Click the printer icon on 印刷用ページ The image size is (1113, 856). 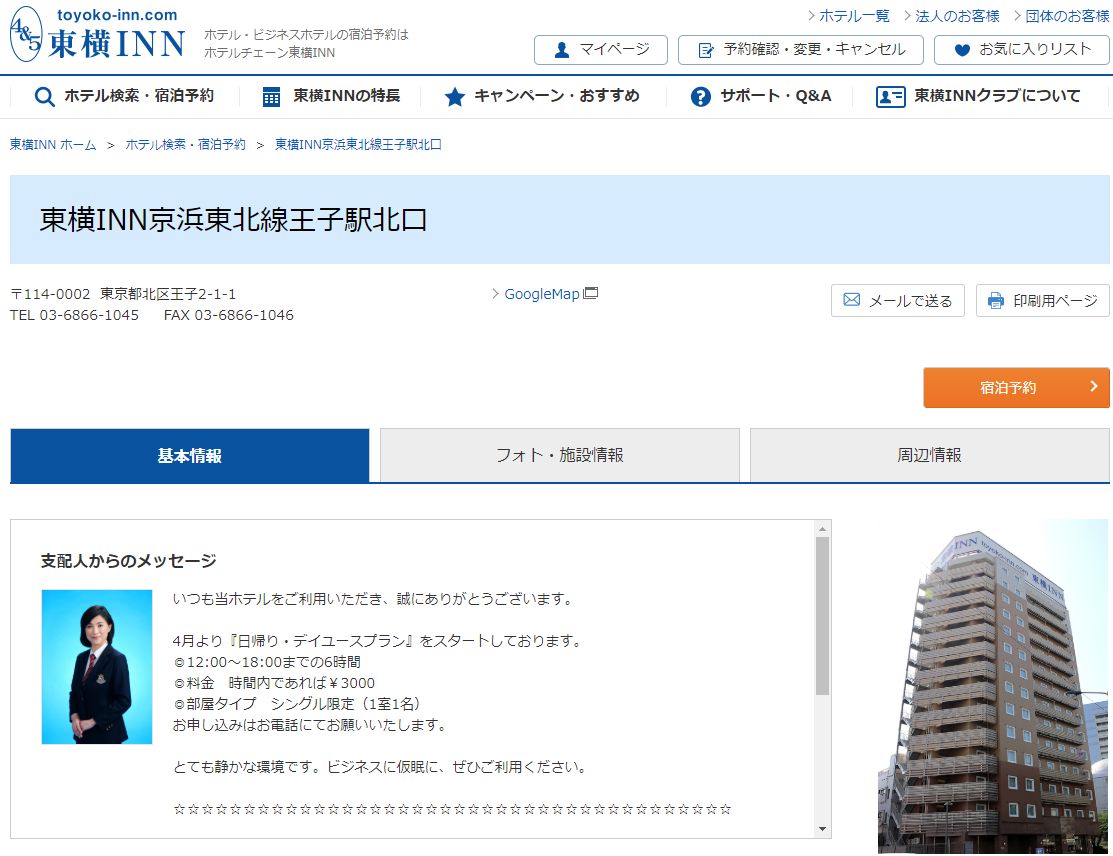click(x=996, y=300)
